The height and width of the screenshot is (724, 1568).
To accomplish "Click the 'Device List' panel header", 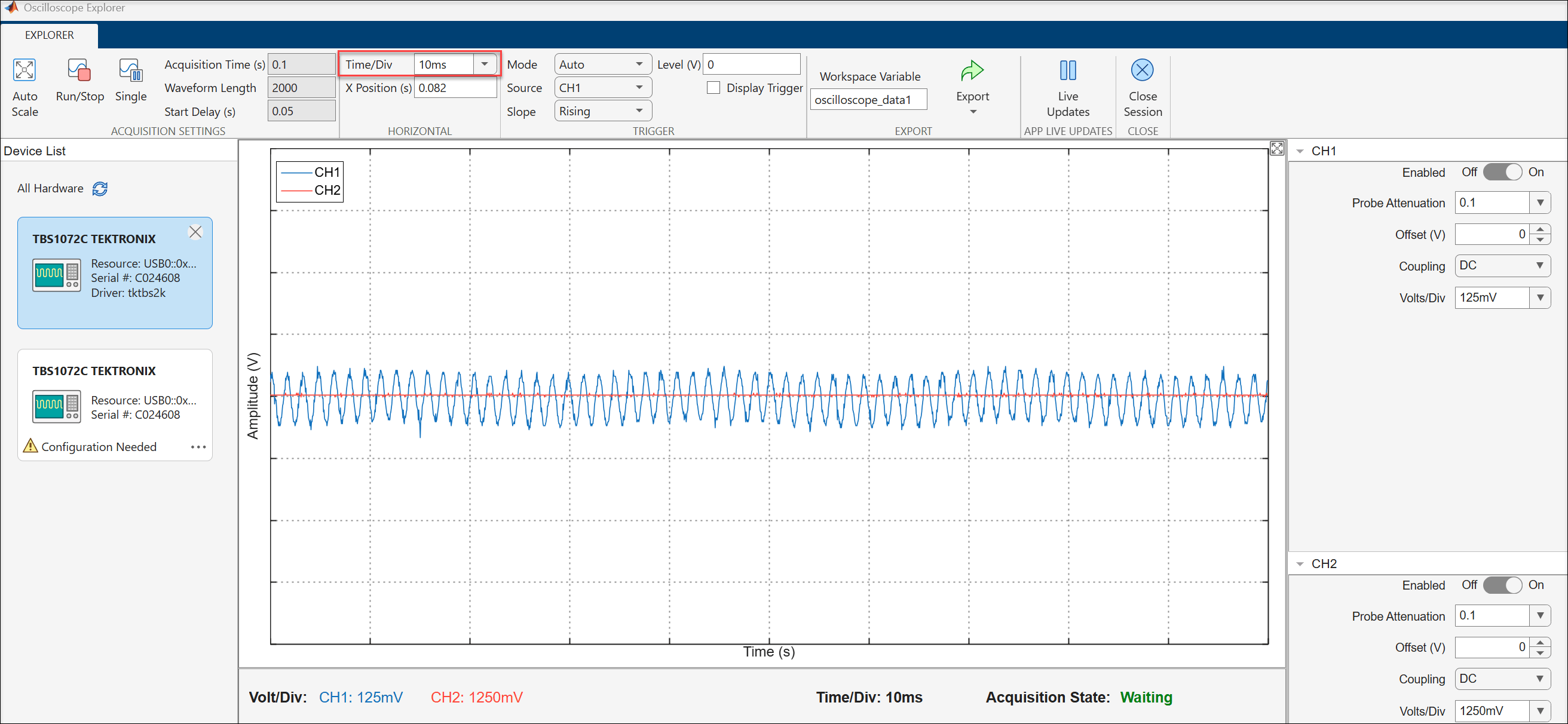I will click(x=35, y=151).
